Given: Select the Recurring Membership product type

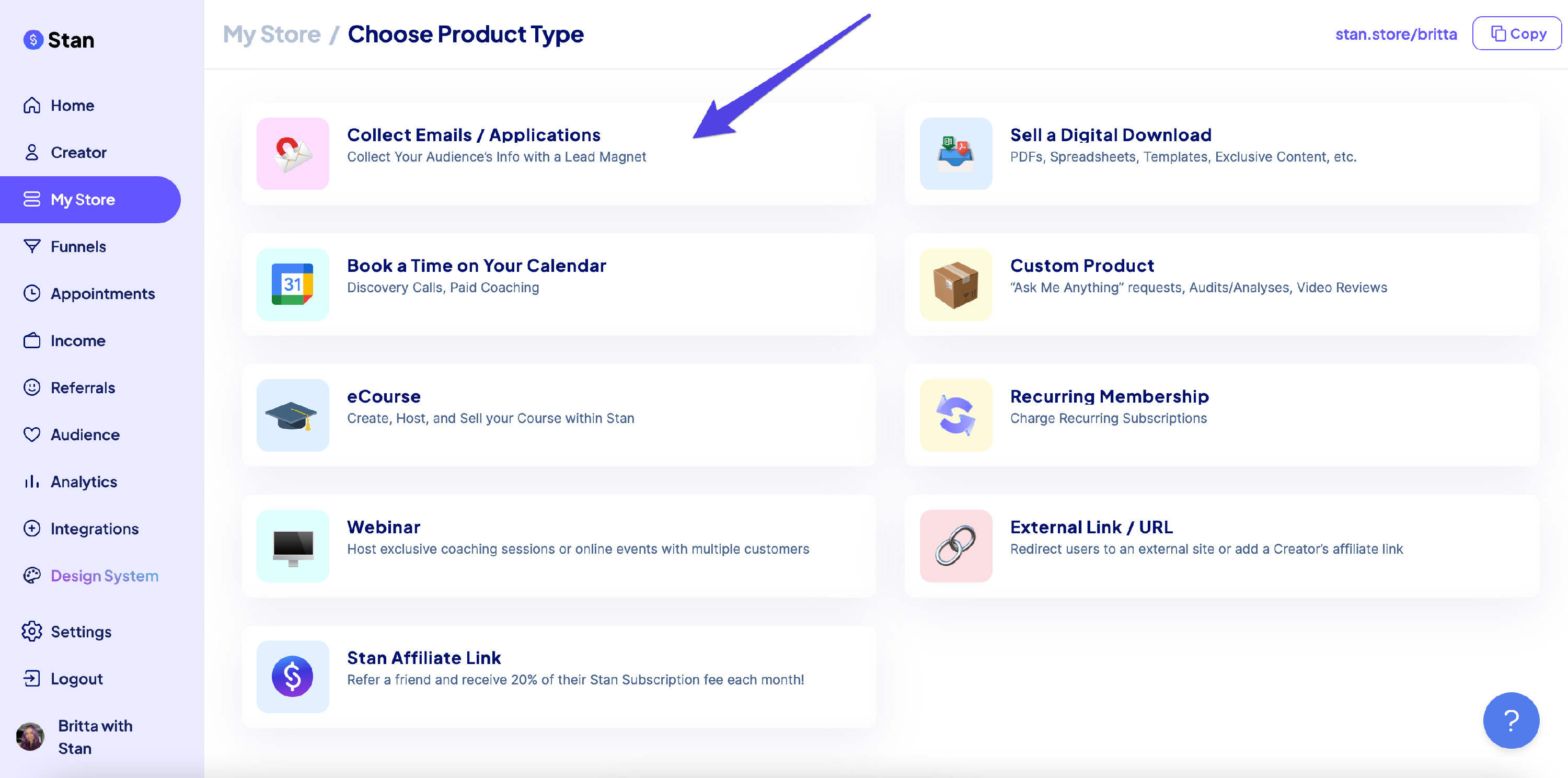Looking at the screenshot, I should (1220, 415).
